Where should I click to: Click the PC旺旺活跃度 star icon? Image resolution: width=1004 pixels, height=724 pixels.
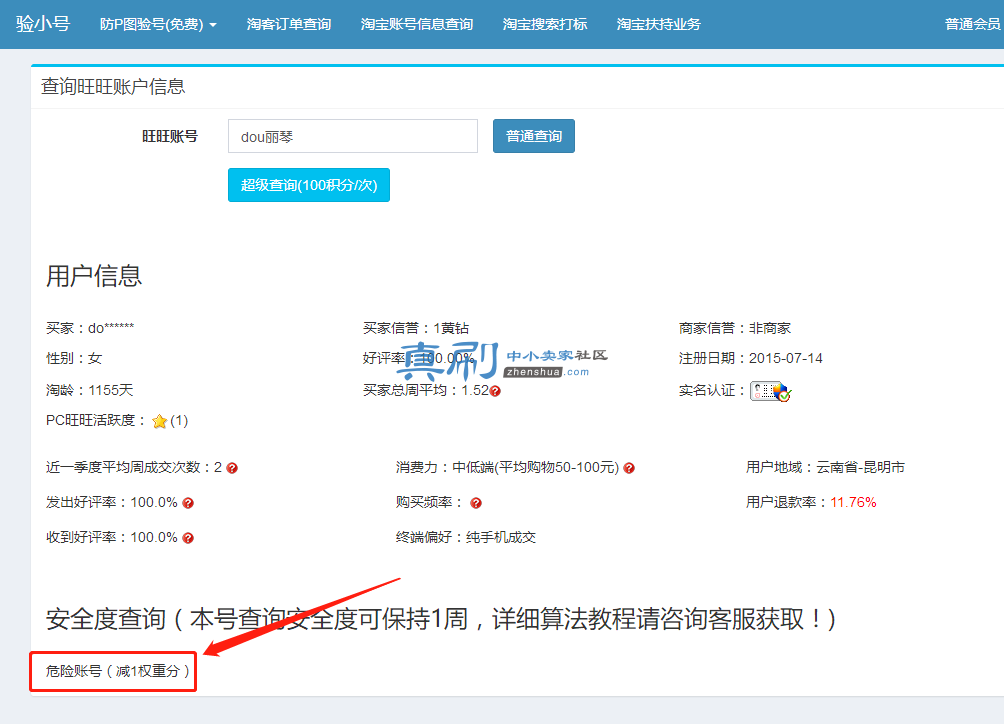pyautogui.click(x=159, y=421)
